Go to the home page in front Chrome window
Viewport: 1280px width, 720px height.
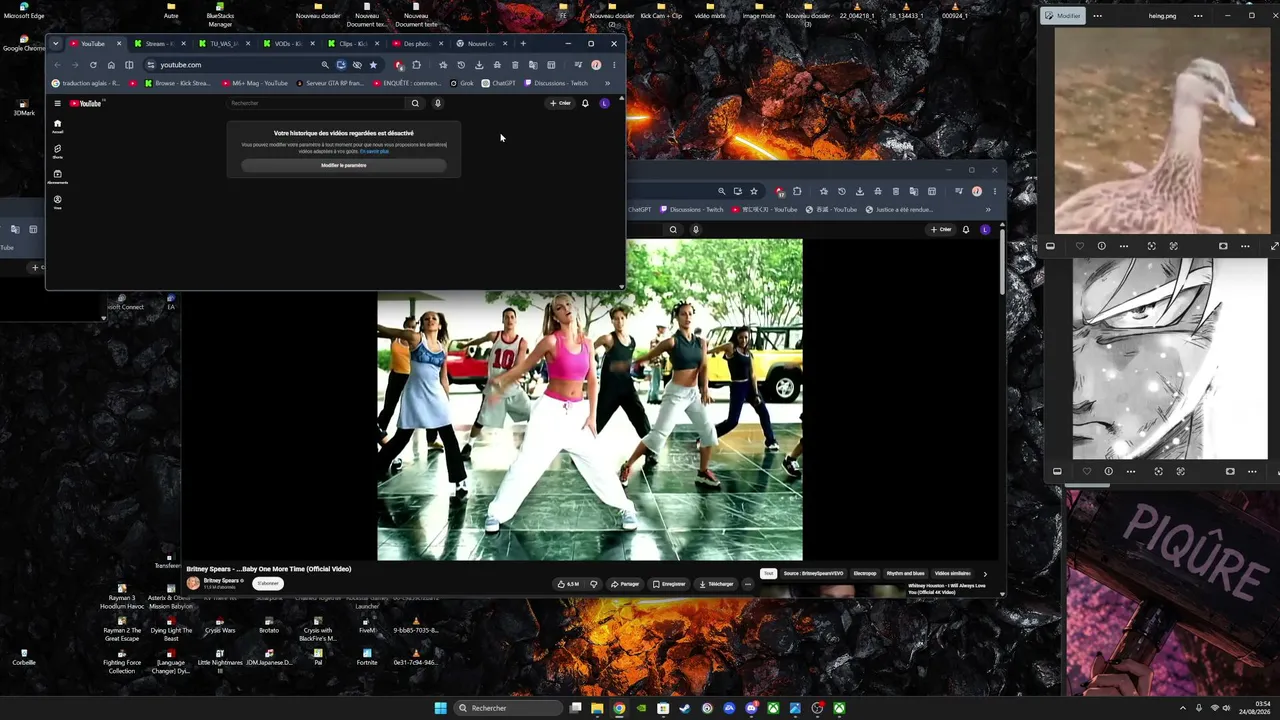coord(111,65)
